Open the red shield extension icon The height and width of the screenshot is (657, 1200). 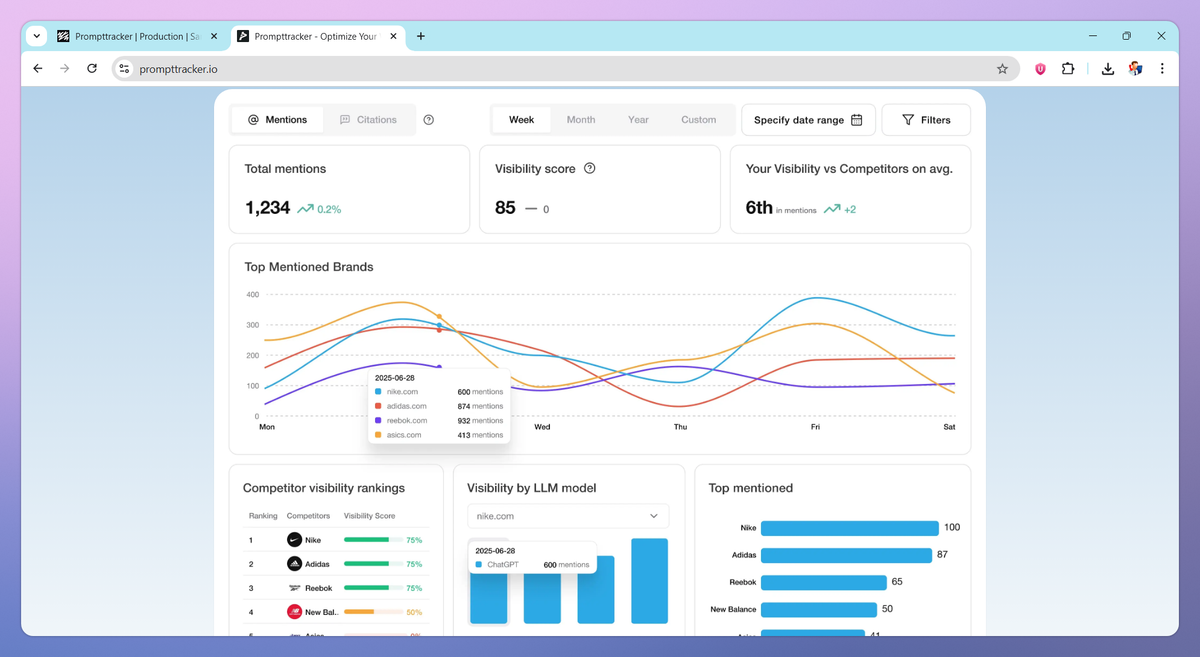[x=1040, y=69]
